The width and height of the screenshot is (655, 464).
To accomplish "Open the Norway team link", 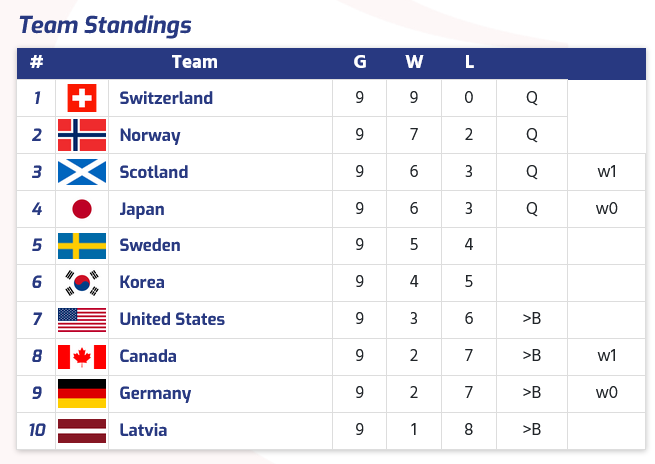I will [148, 135].
